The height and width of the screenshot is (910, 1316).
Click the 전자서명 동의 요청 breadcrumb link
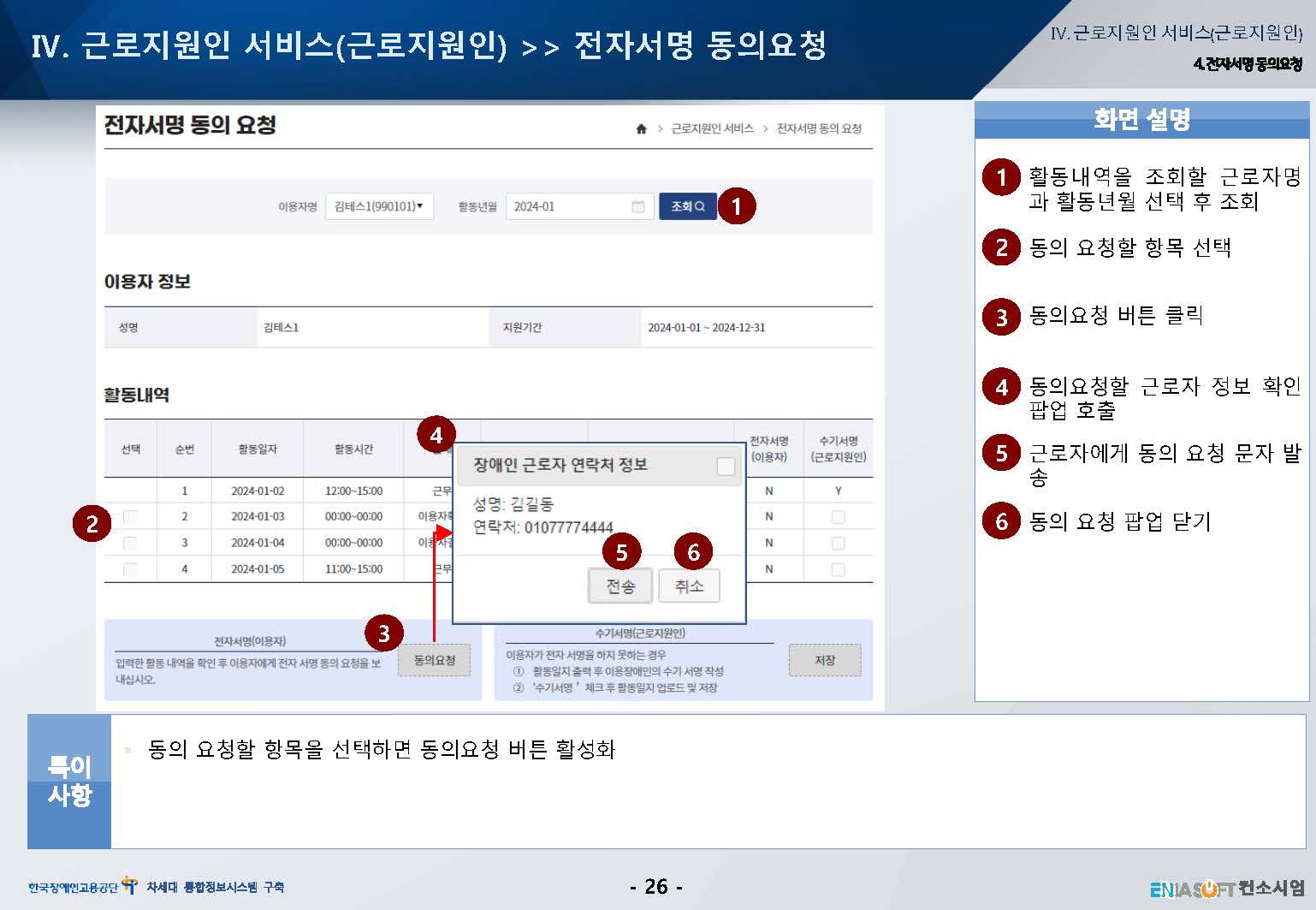click(818, 128)
